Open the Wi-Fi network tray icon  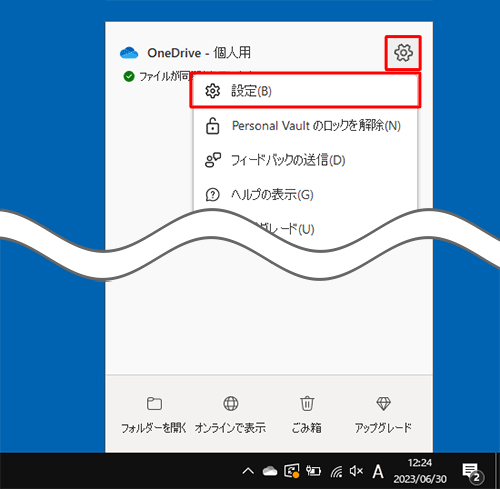click(336, 471)
